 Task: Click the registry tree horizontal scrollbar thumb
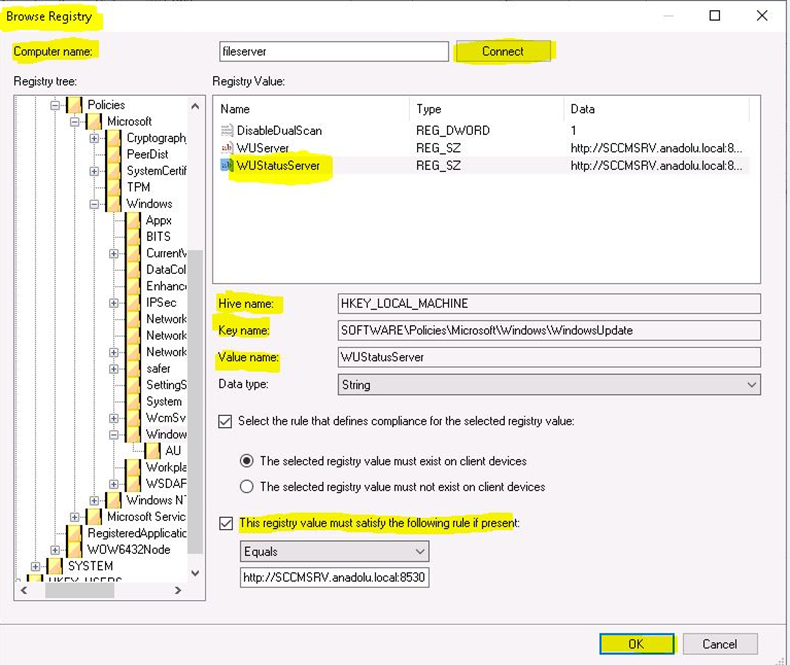coord(80,590)
